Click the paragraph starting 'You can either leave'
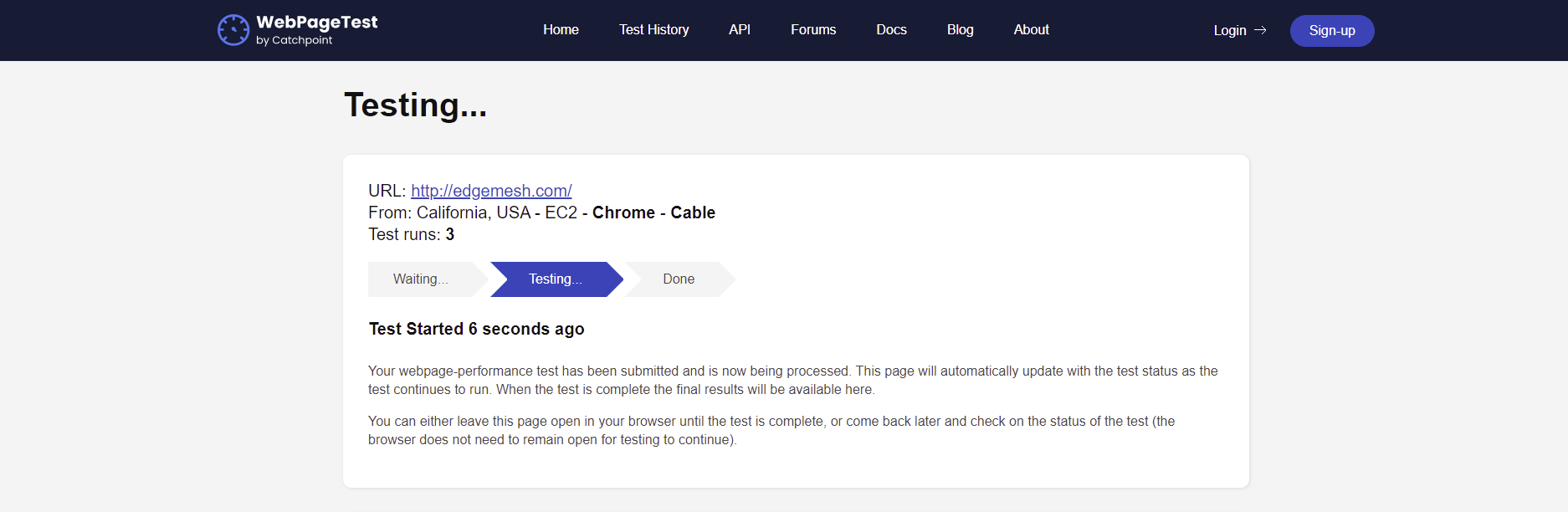 (x=771, y=430)
